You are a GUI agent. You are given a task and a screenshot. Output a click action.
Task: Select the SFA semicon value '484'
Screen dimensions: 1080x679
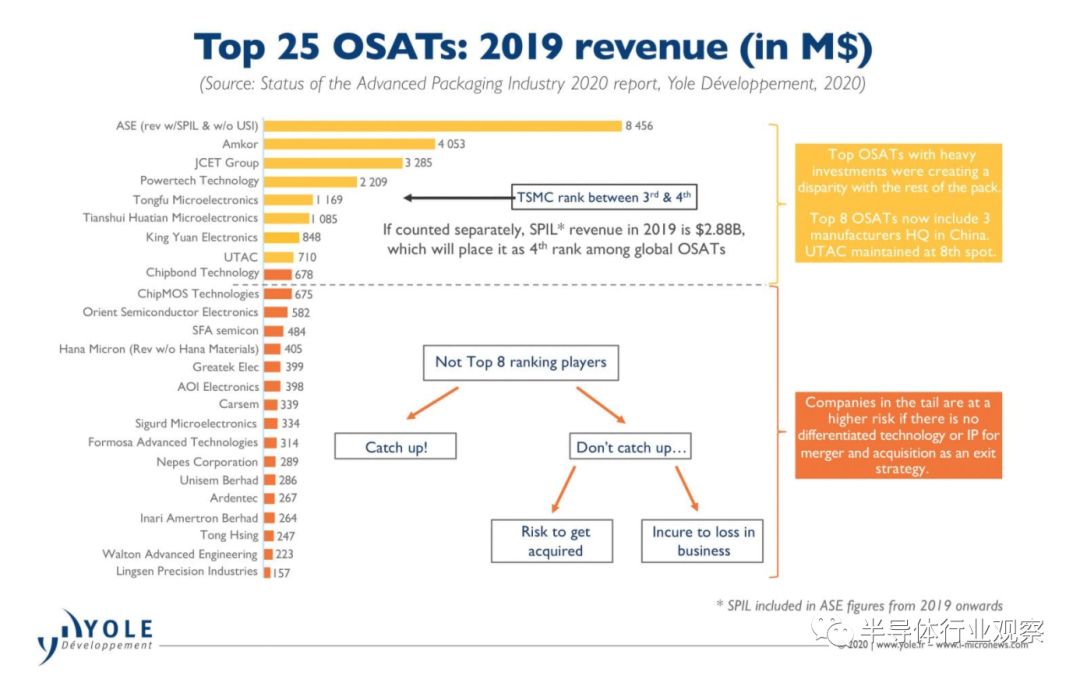point(297,331)
